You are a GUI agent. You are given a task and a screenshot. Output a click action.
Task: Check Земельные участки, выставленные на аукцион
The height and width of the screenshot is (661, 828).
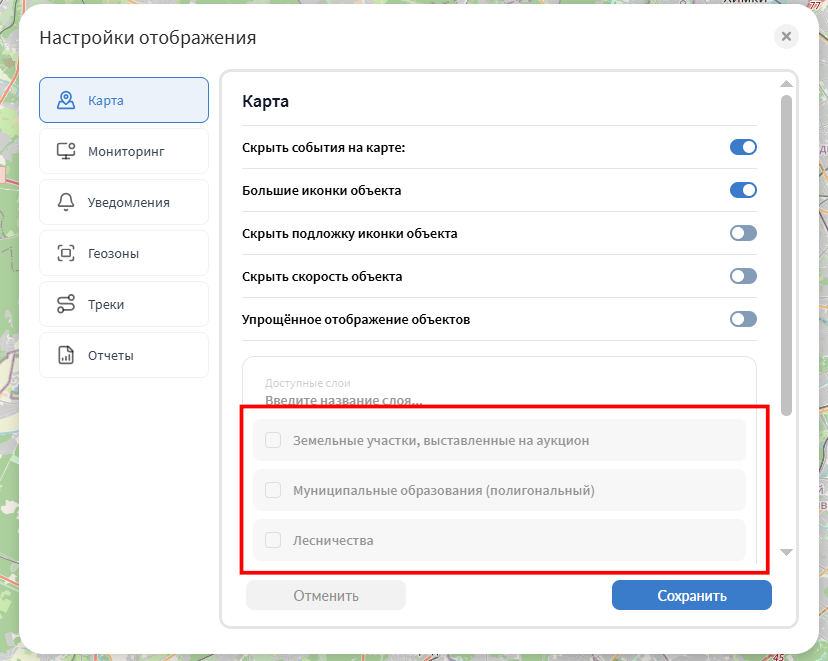273,440
